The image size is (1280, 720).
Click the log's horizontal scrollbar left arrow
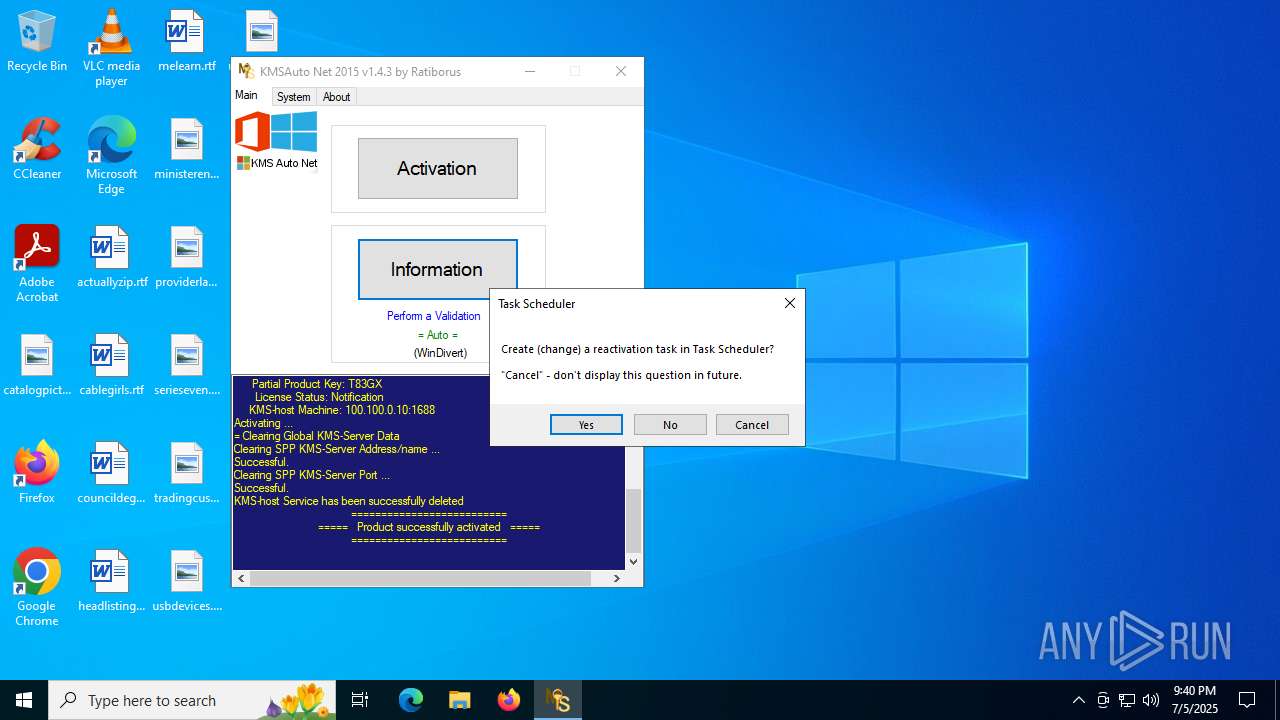tap(241, 578)
